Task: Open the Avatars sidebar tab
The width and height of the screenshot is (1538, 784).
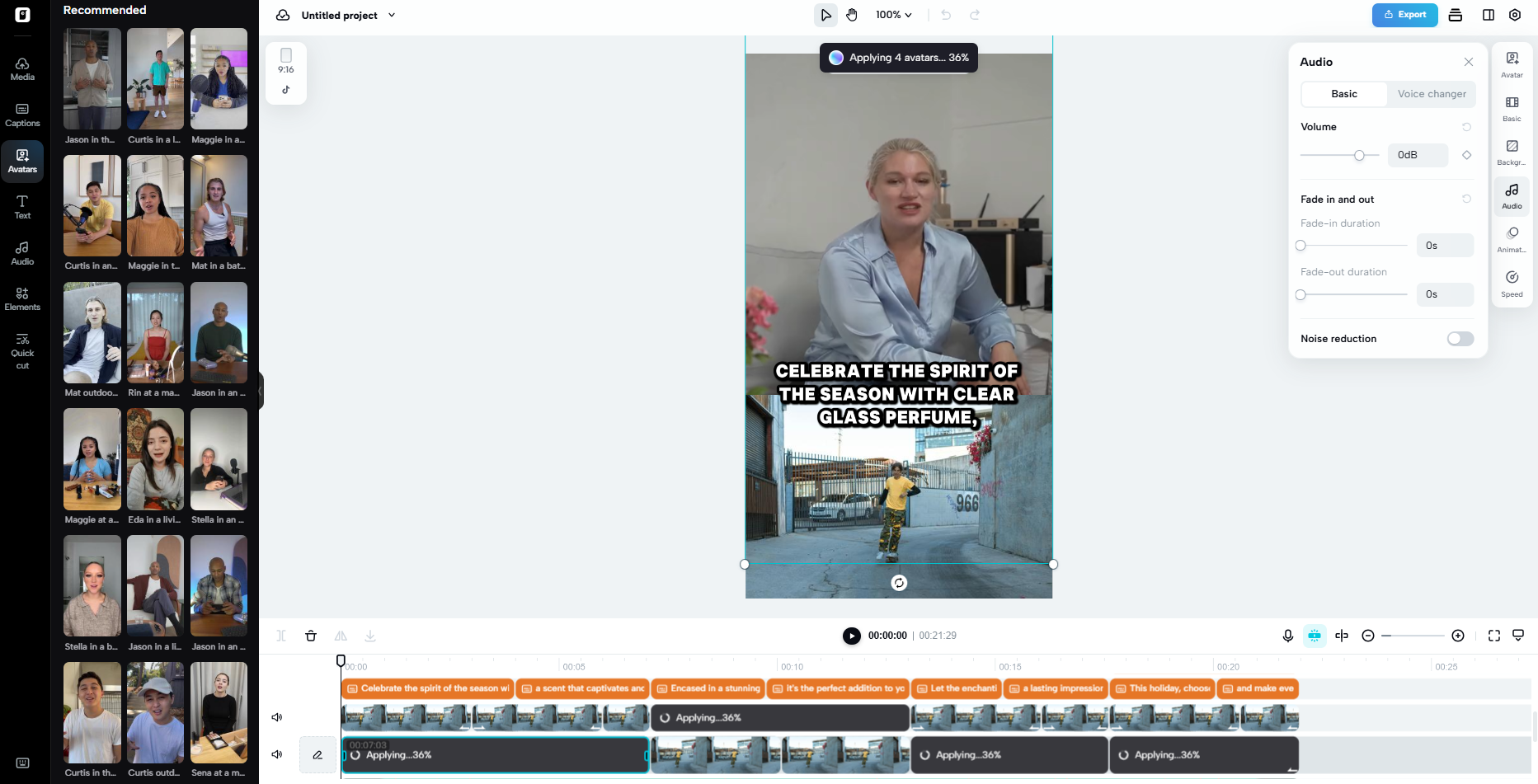Action: (22, 162)
